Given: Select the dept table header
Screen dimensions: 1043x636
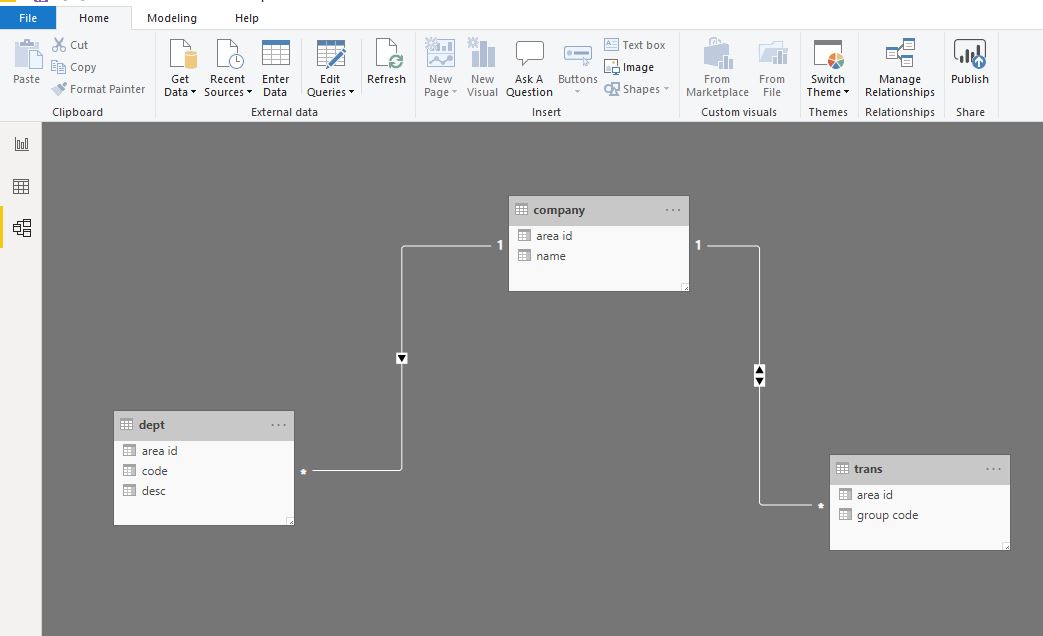Looking at the screenshot, I should tap(204, 425).
